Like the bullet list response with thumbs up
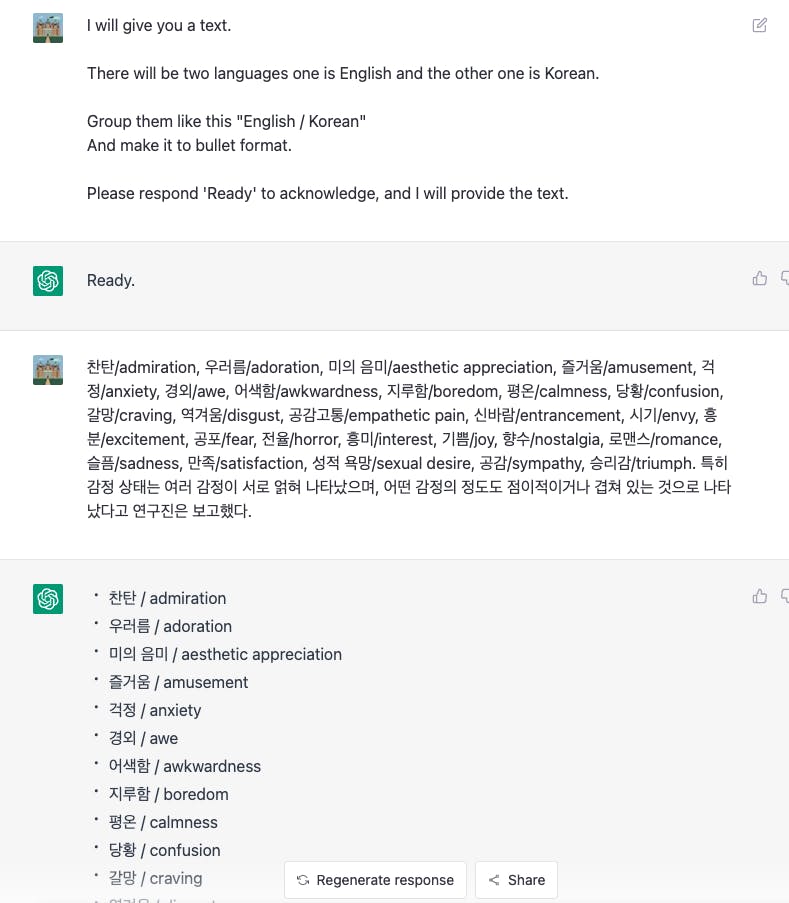789x903 pixels. pyautogui.click(x=760, y=596)
